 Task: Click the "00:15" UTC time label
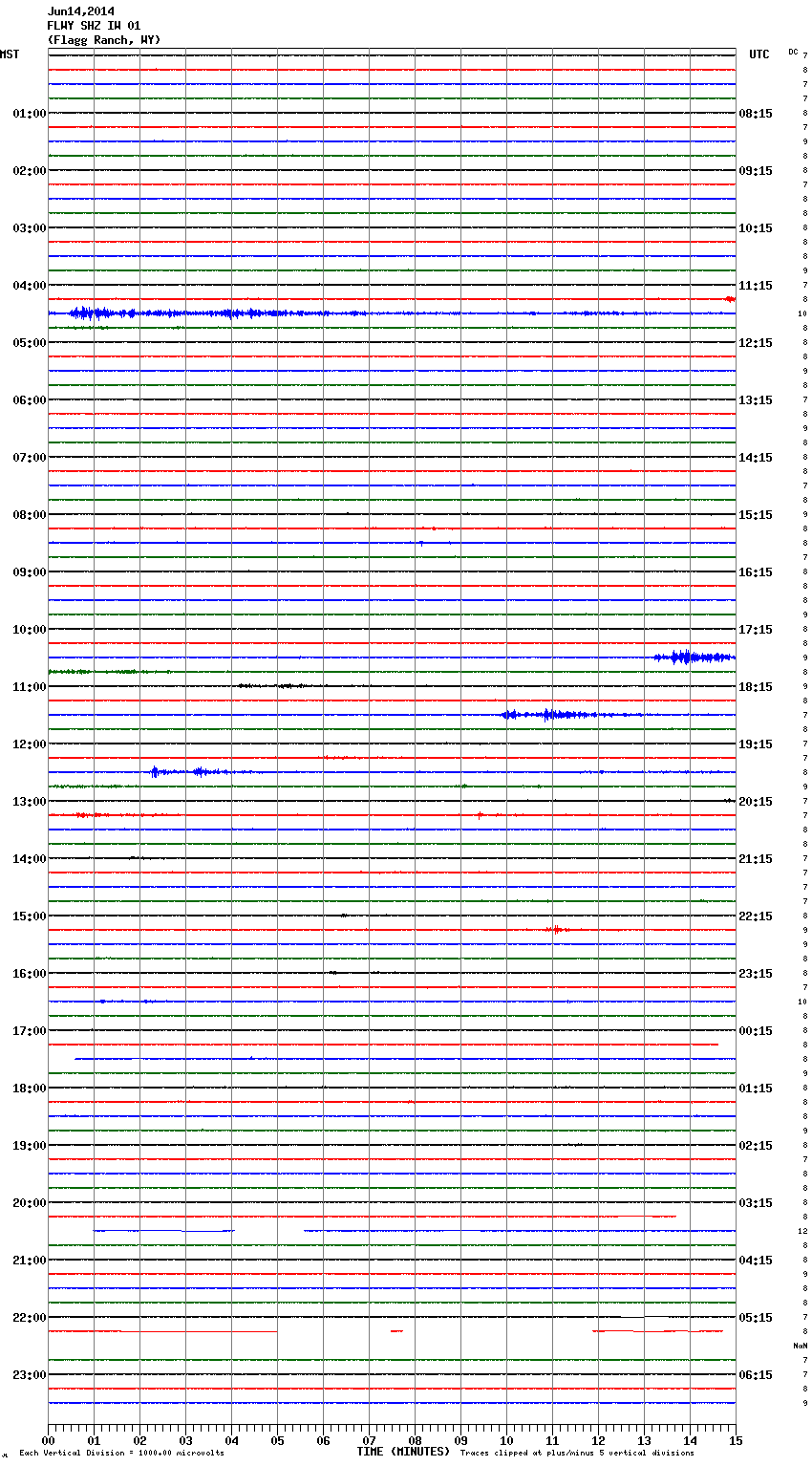click(x=756, y=1031)
